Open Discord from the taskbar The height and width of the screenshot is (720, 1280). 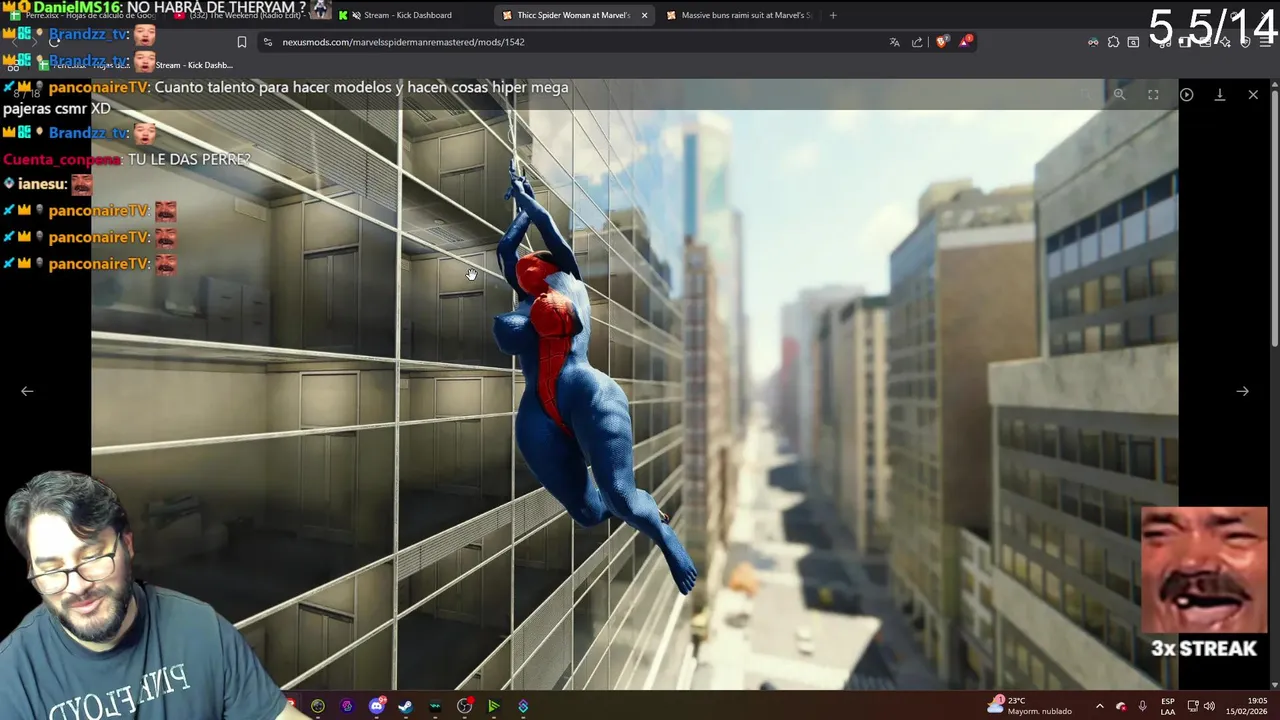tap(376, 706)
